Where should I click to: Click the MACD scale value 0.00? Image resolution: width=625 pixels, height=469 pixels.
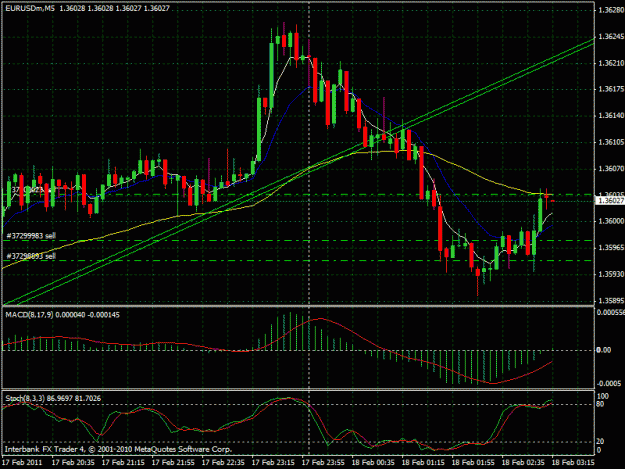(604, 350)
